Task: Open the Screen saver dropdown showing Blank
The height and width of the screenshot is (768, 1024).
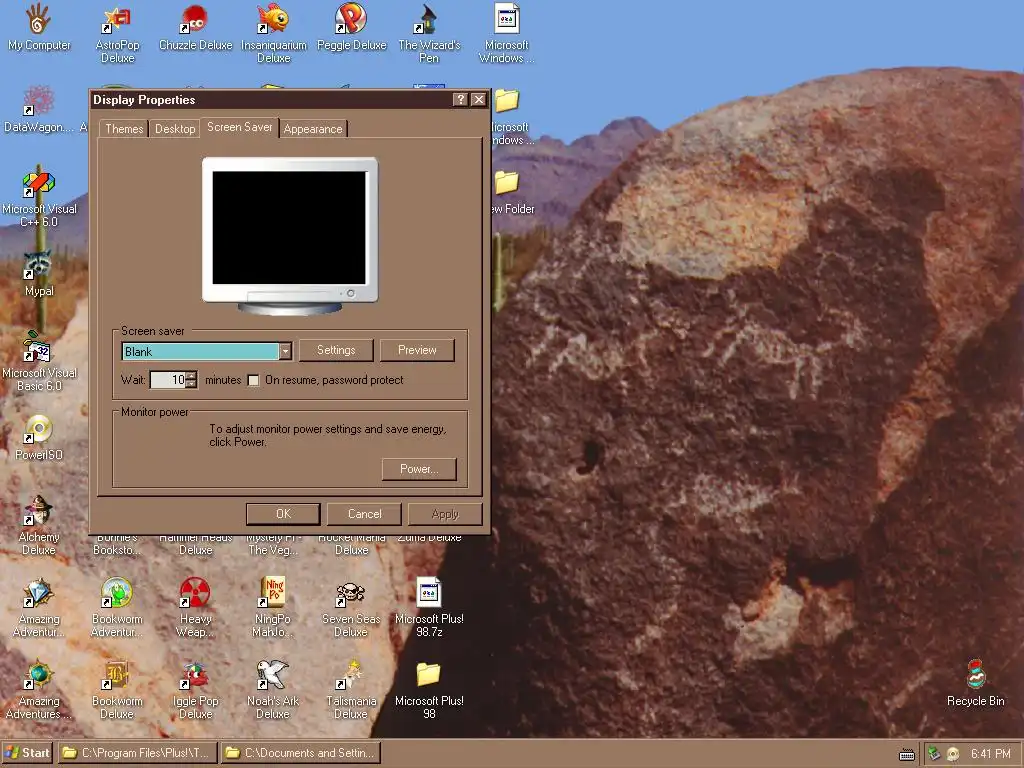Action: click(x=285, y=351)
